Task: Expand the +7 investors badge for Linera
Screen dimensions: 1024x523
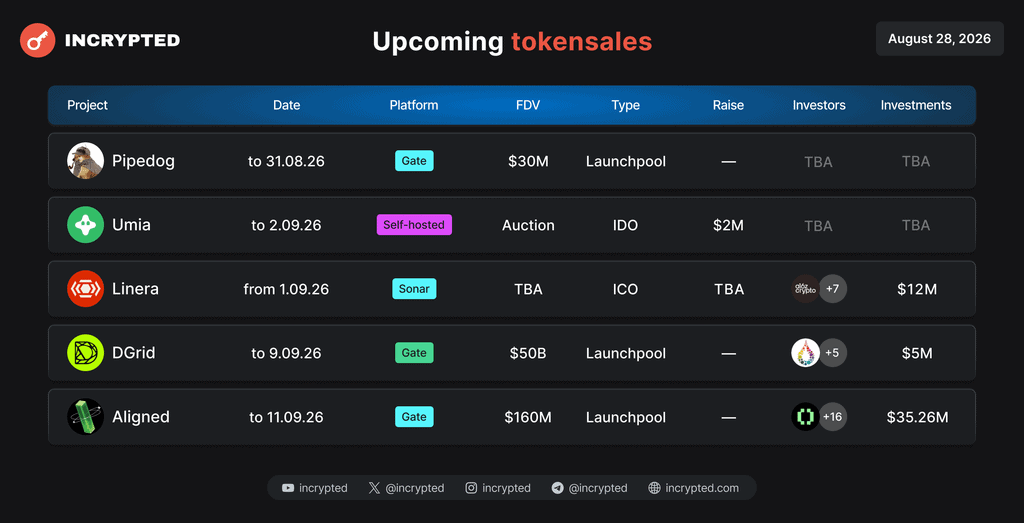Action: click(x=833, y=289)
